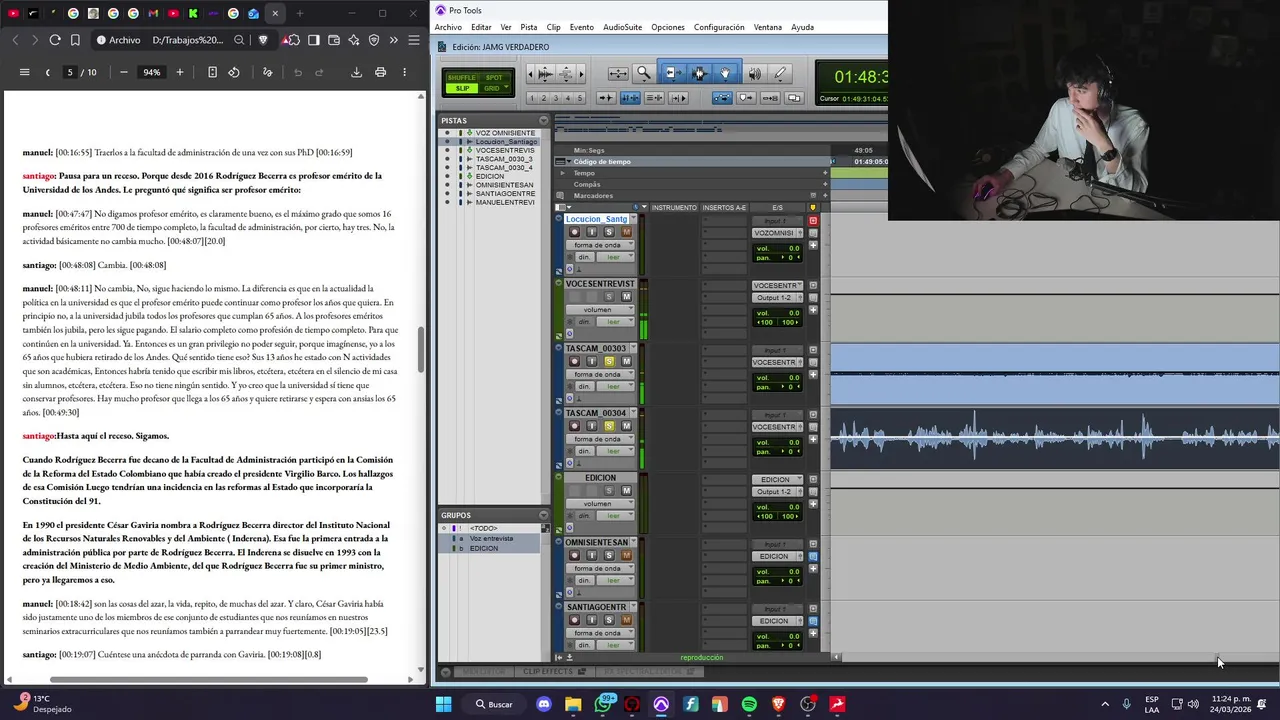The image size is (1280, 720).
Task: Mute the Locucion_Santg track
Action: click(x=626, y=232)
